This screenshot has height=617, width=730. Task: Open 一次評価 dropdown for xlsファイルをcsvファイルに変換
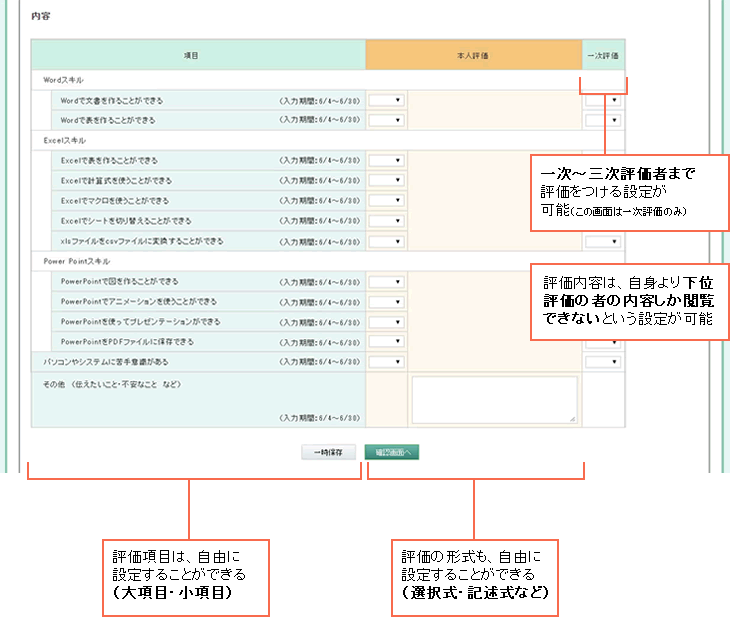click(x=603, y=241)
